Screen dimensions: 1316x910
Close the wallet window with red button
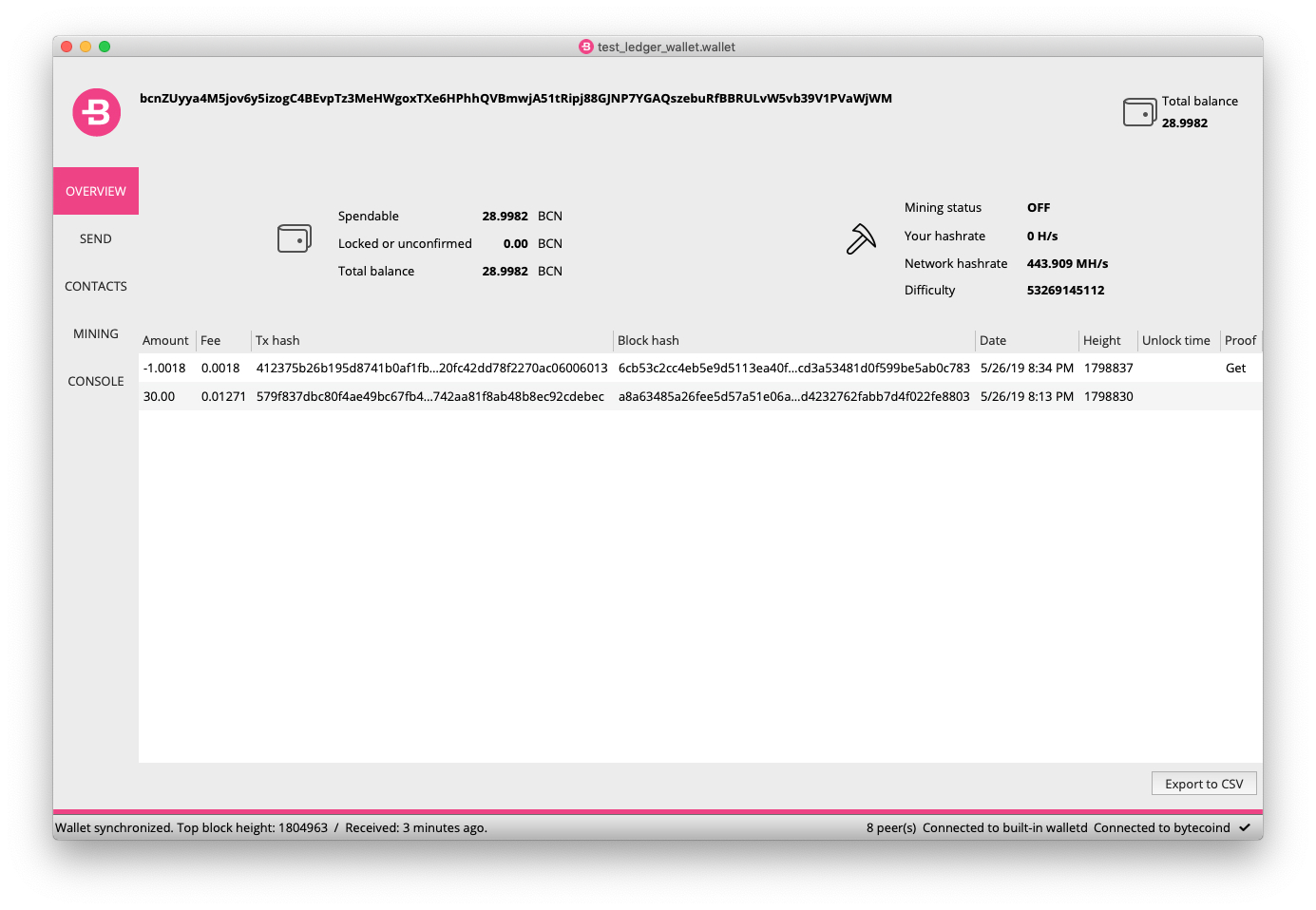click(67, 47)
